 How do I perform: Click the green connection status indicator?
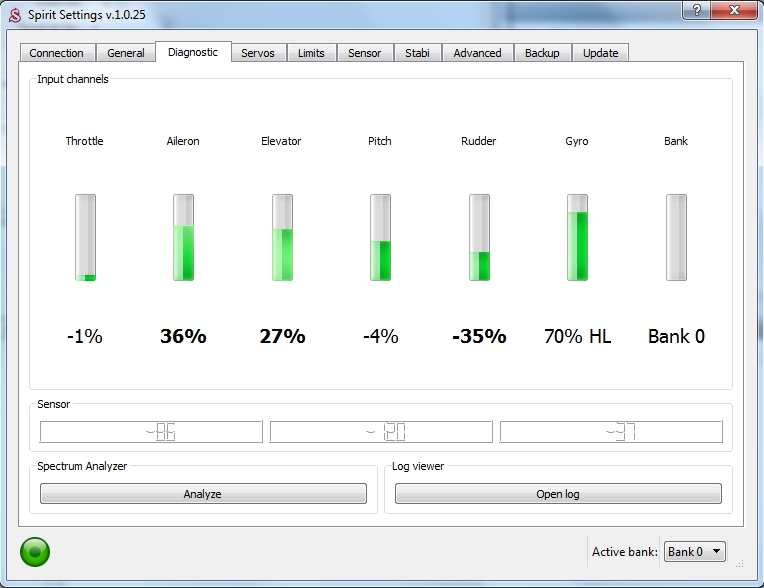point(35,551)
